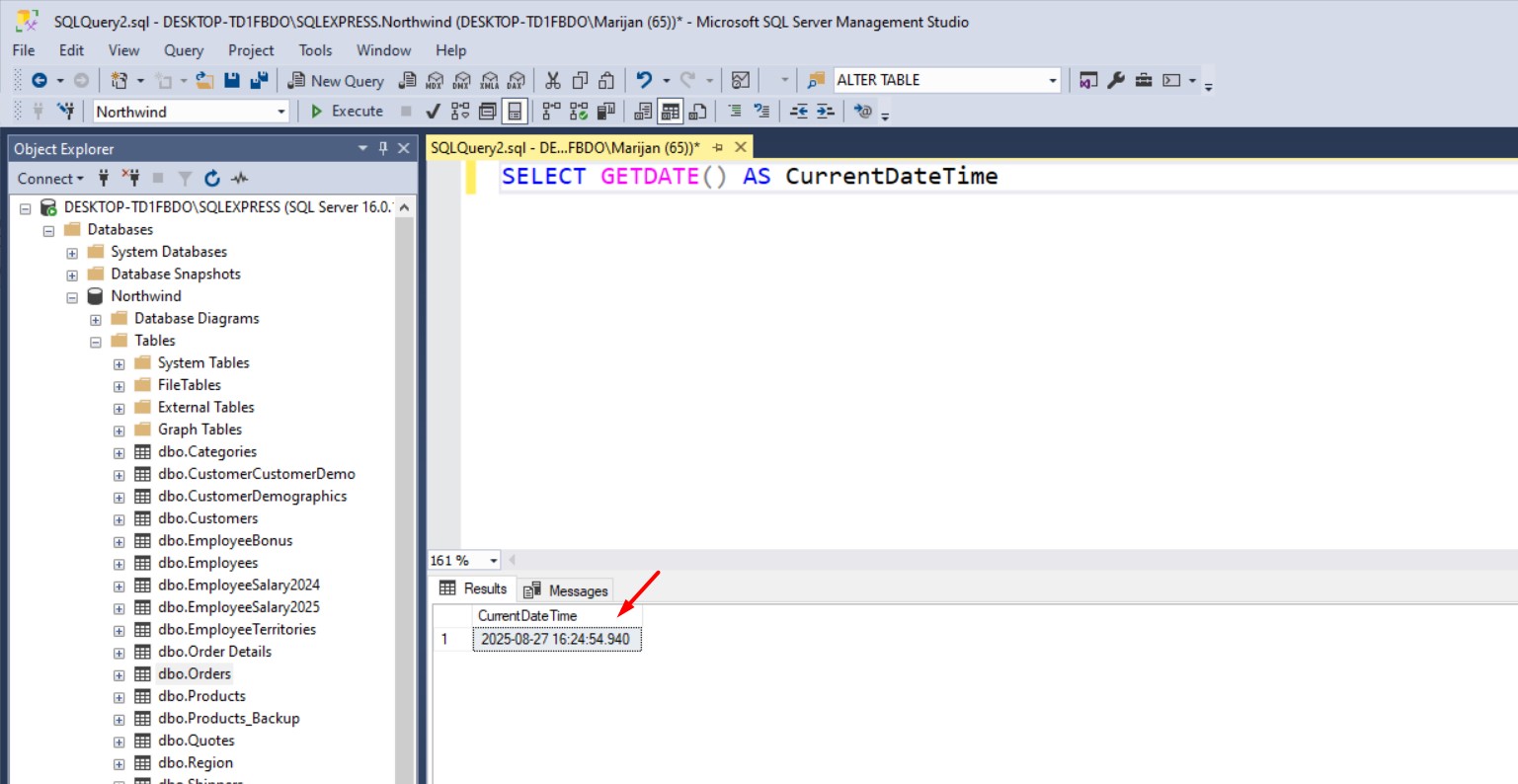The width and height of the screenshot is (1518, 784).
Task: Open the File menu
Action: tap(24, 50)
